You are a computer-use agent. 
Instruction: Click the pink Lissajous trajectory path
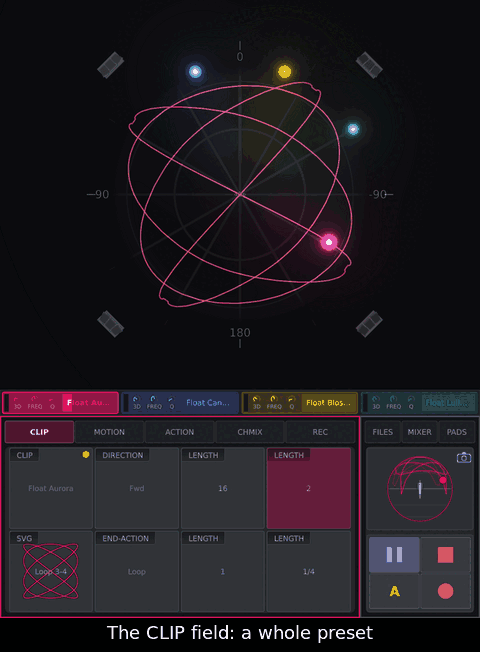coord(240,195)
